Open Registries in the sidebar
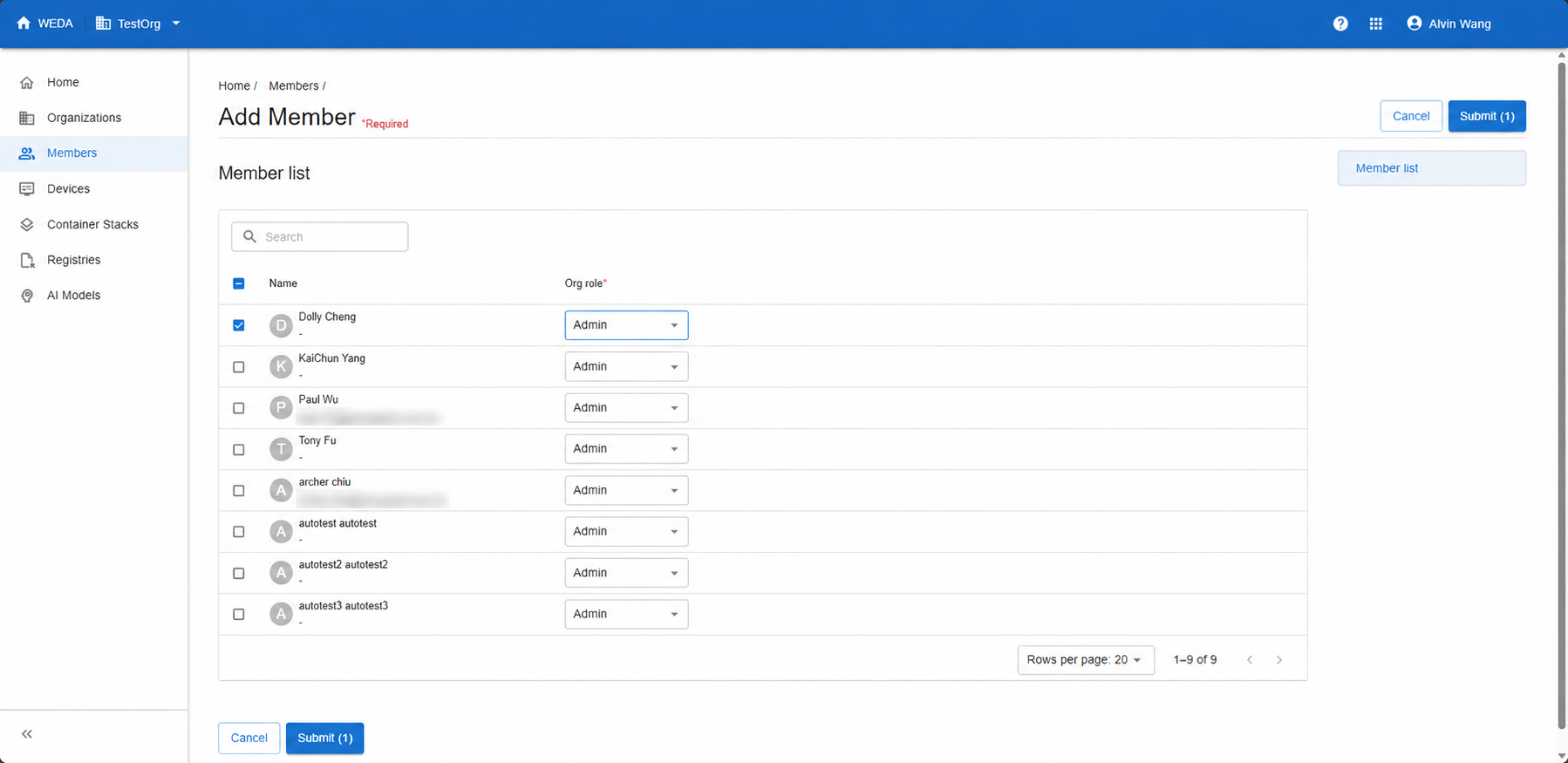 click(94, 260)
